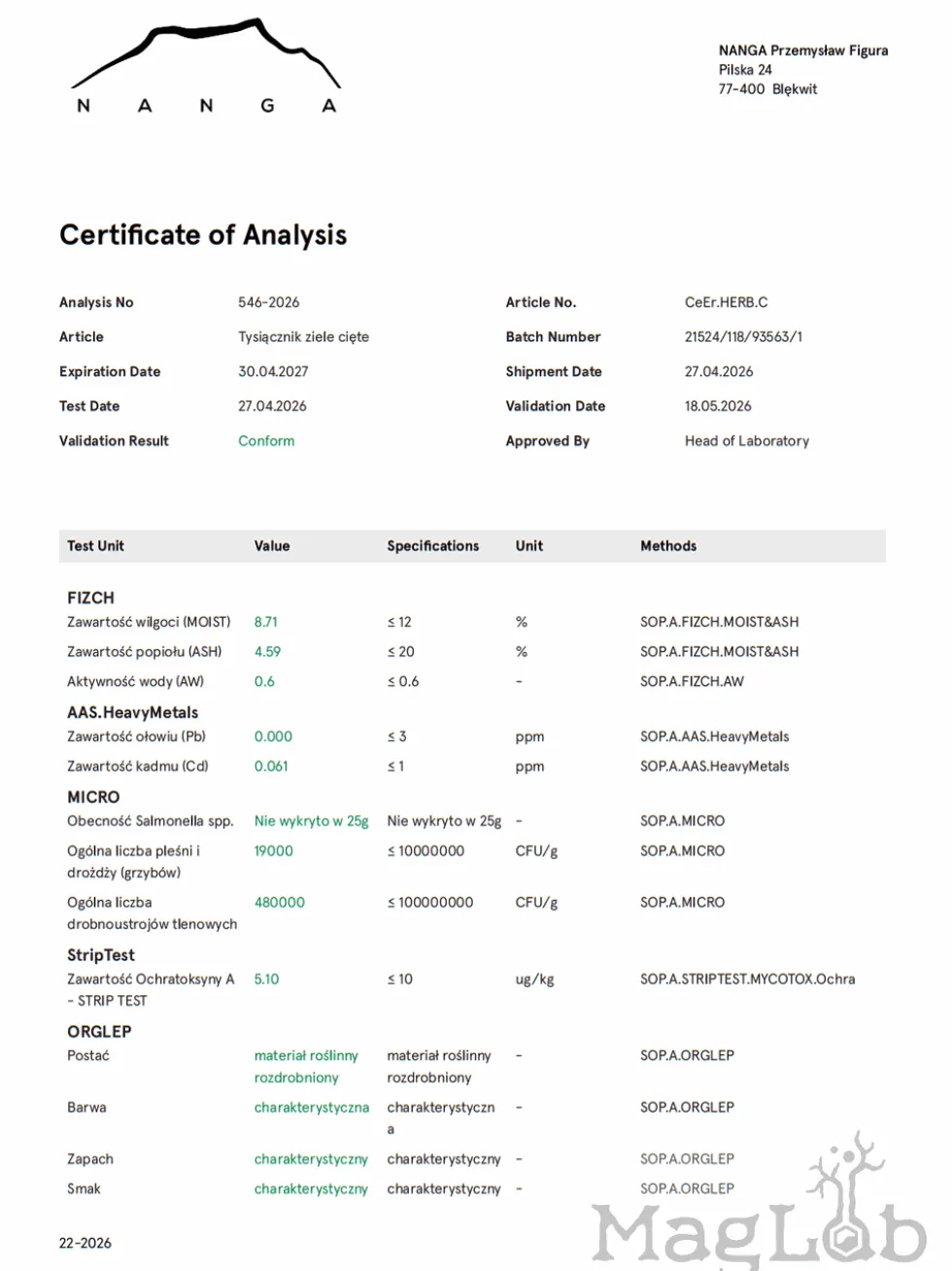Select analysis number 546-2026

269,302
